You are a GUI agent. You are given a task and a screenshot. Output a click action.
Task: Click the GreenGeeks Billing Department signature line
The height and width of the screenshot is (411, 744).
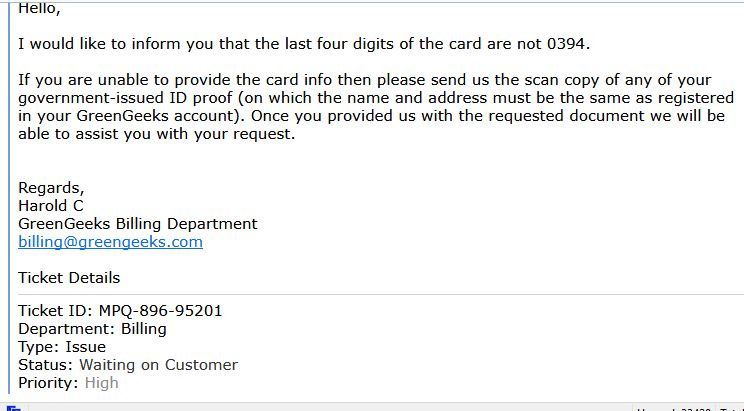coord(138,224)
